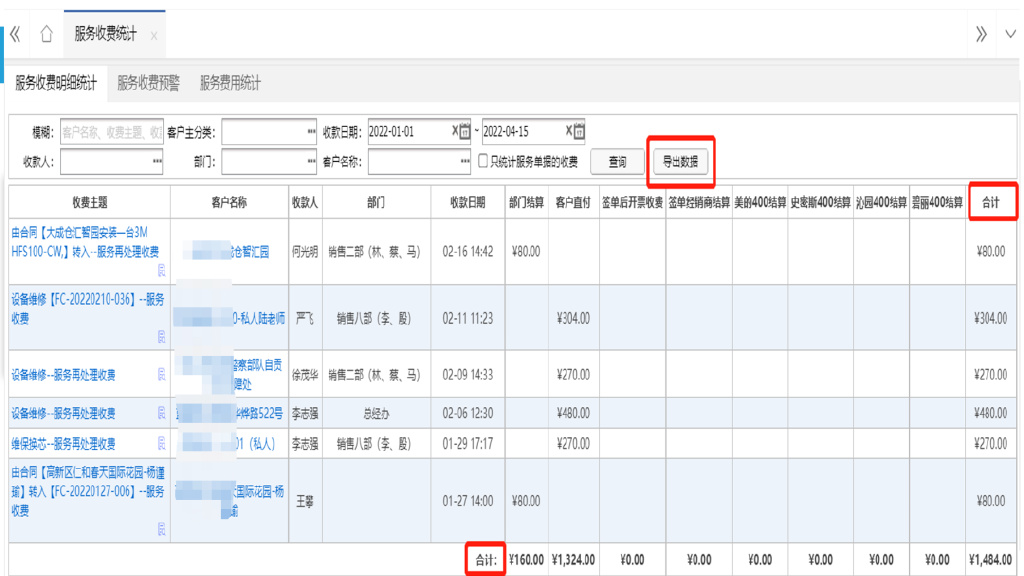Click the home icon in tab bar
The width and height of the screenshot is (1024, 576).
(x=46, y=34)
